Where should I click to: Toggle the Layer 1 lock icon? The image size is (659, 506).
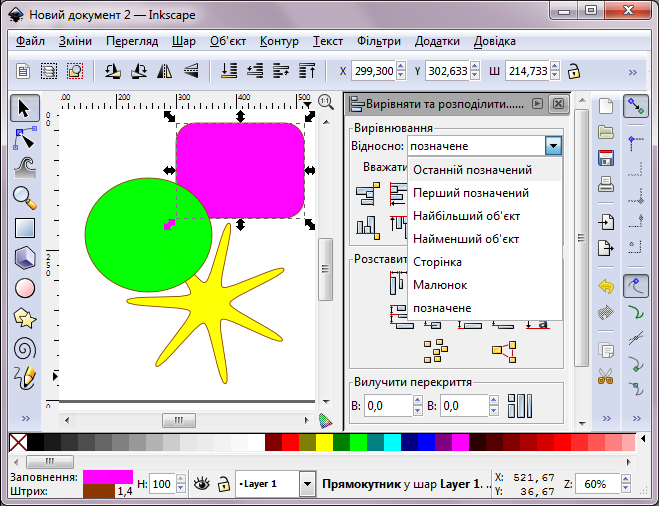pyautogui.click(x=223, y=484)
